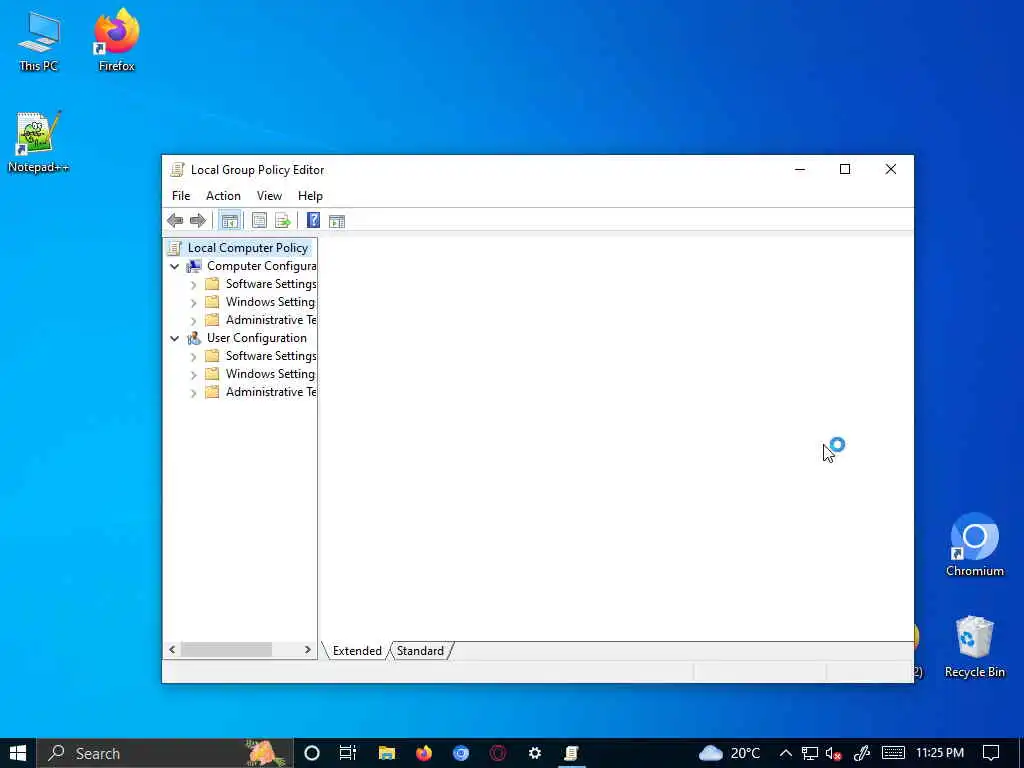The image size is (1024, 768).
Task: Close the Local Group Policy Editor window
Action: pyautogui.click(x=891, y=170)
